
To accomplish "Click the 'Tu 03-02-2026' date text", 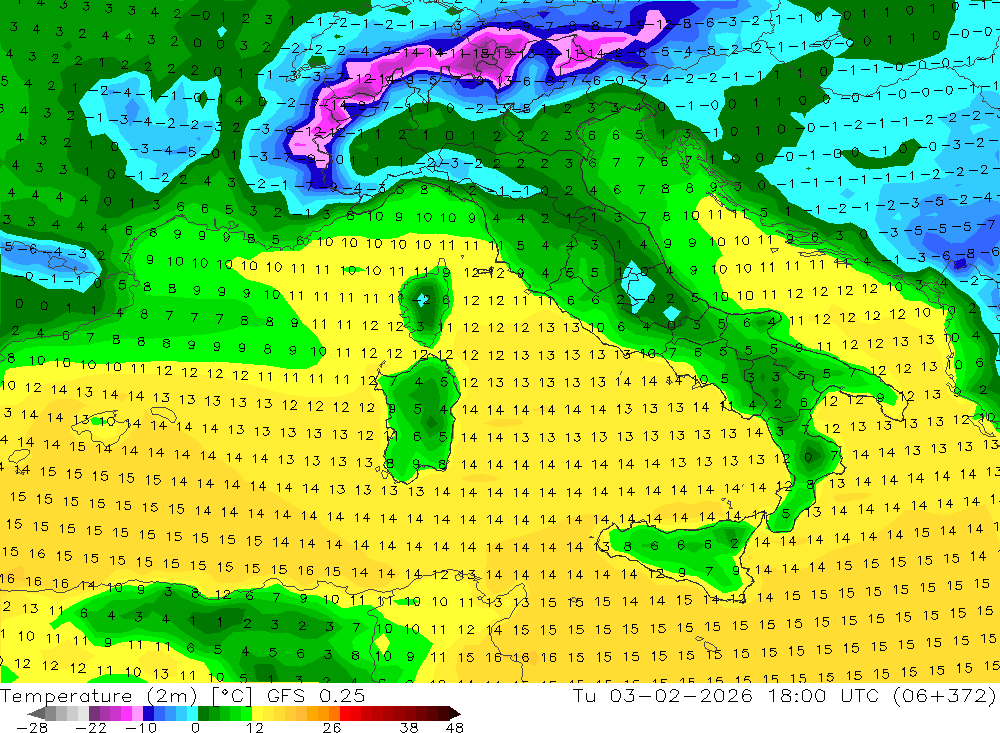I will pos(663,695).
